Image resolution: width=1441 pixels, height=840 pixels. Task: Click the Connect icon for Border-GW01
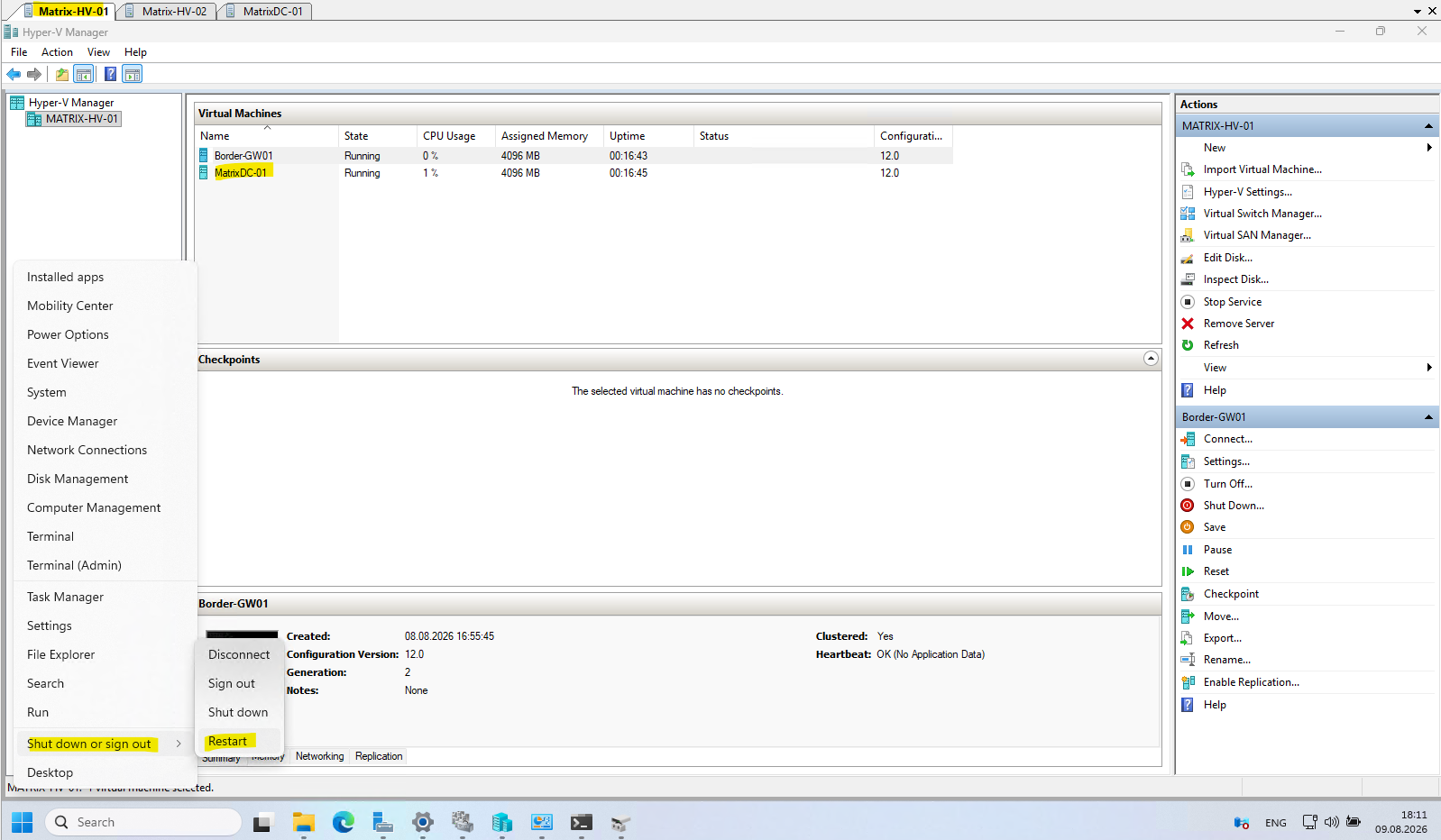[1188, 439]
